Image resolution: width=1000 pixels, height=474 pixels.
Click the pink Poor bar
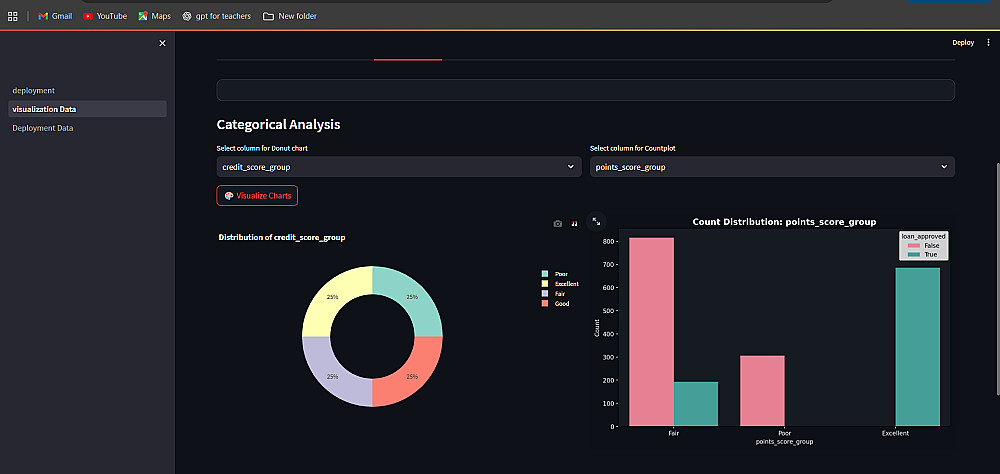762,390
